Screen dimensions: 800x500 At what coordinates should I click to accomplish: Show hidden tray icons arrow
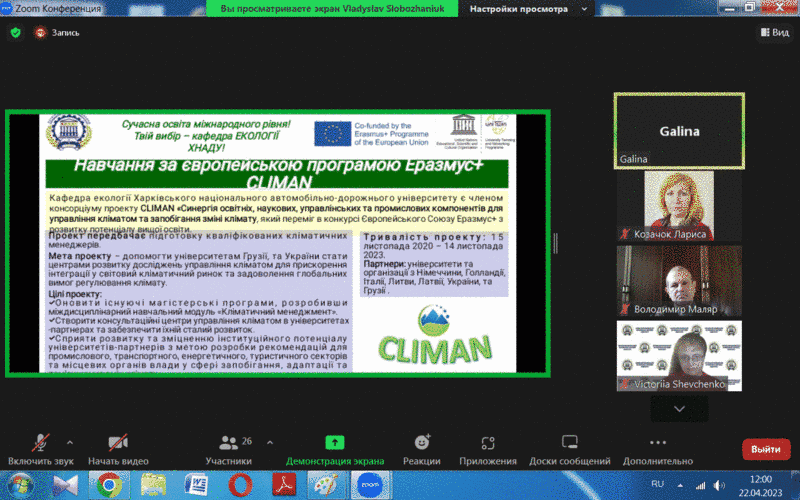tap(680, 485)
